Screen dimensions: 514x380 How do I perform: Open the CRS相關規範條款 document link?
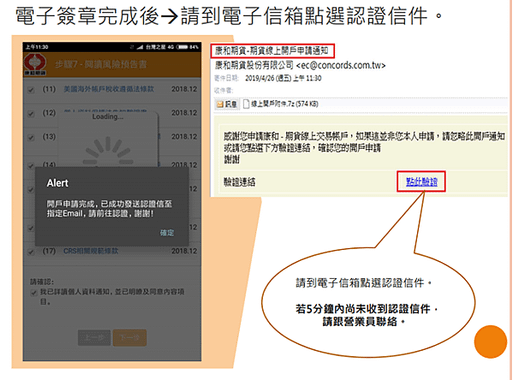click(91, 251)
